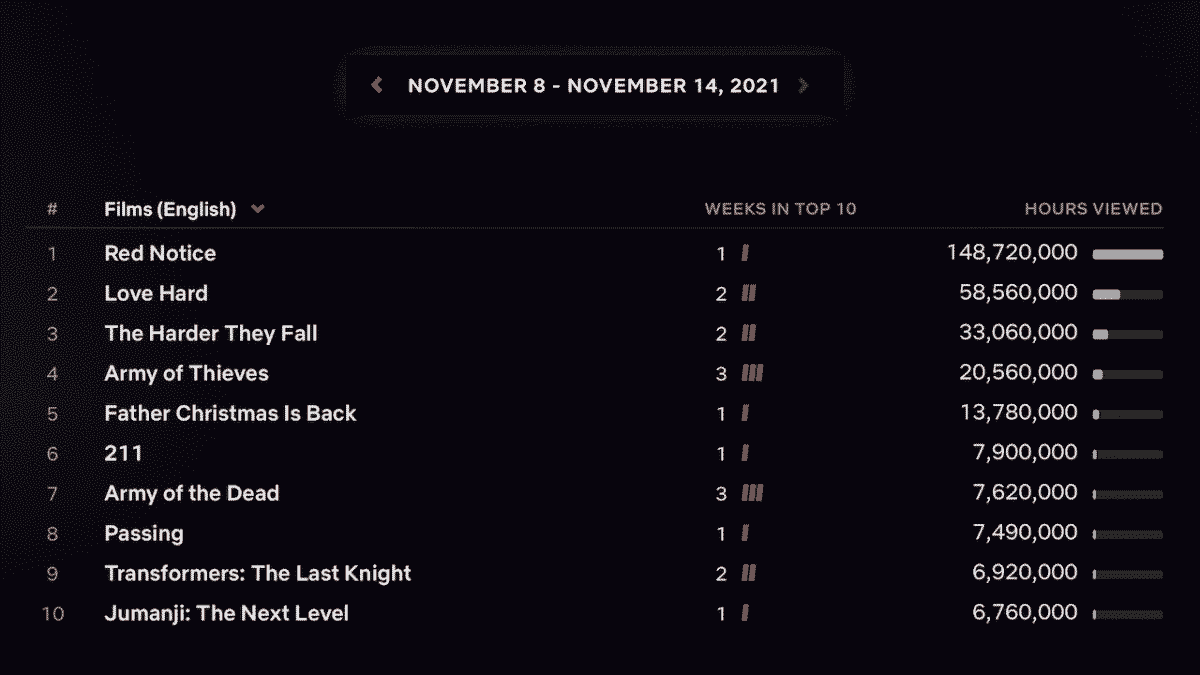Open the Films (English) category dropdown
Image resolution: width=1200 pixels, height=675 pixels.
(x=185, y=210)
